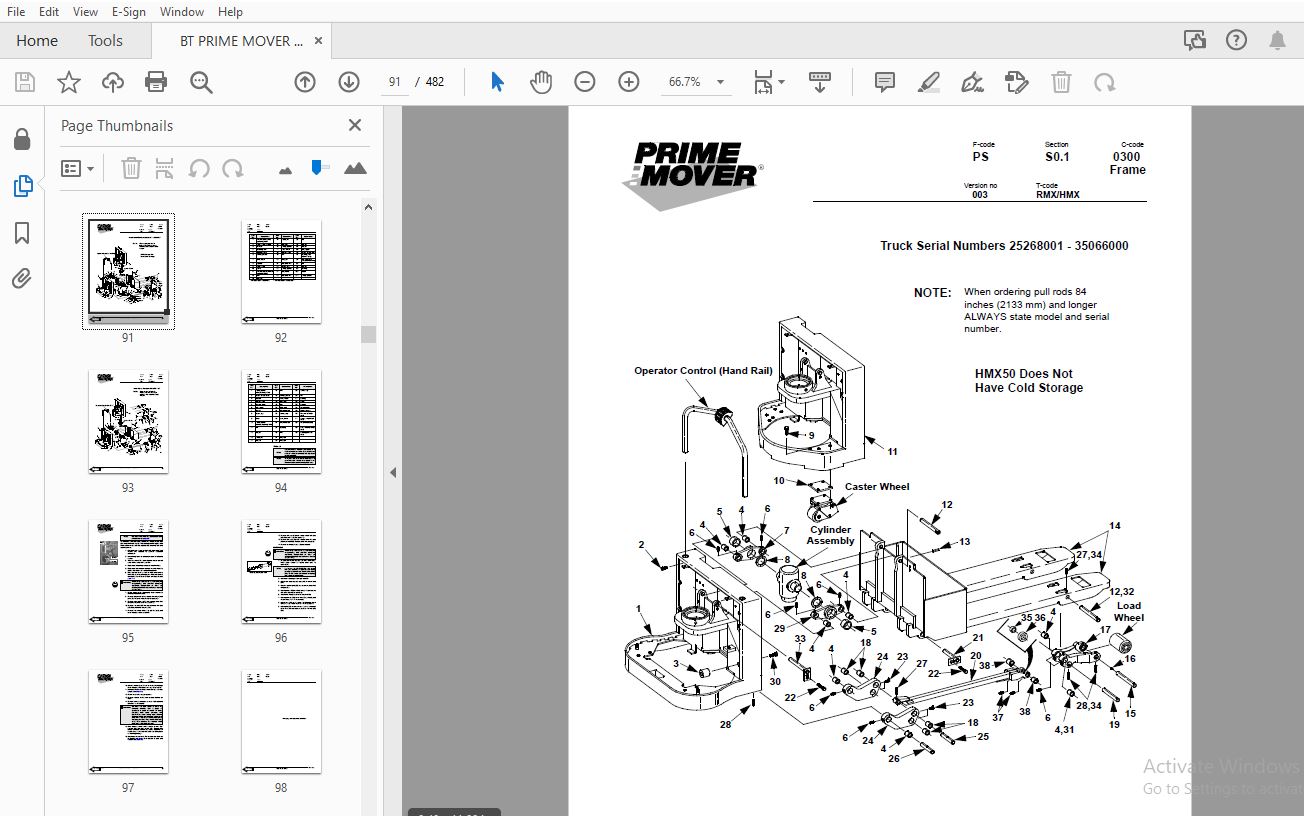Go to previous page with up arrow
The height and width of the screenshot is (816, 1304).
pyautogui.click(x=305, y=82)
